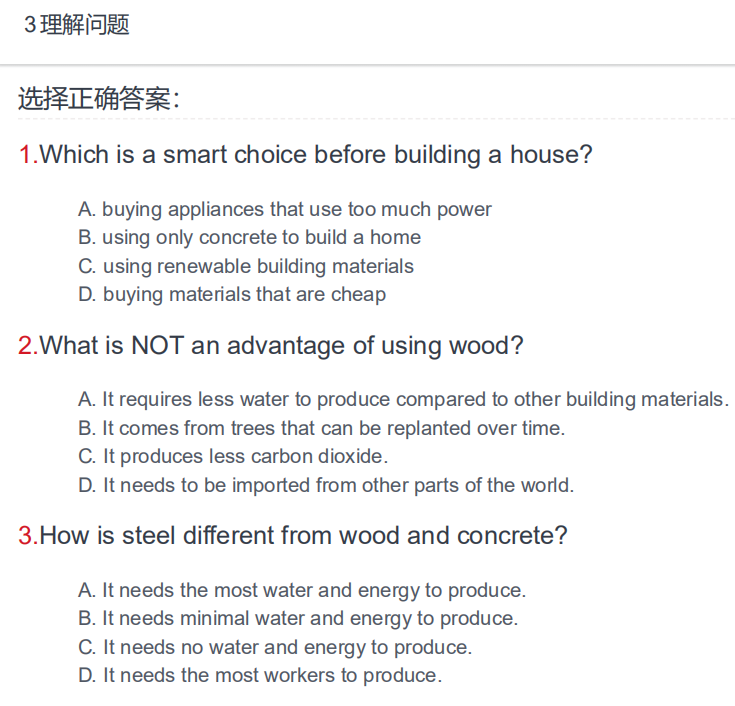Viewport: 735px width, 706px height.
Task: Select answer A buying appliances too much power
Action: (x=285, y=210)
